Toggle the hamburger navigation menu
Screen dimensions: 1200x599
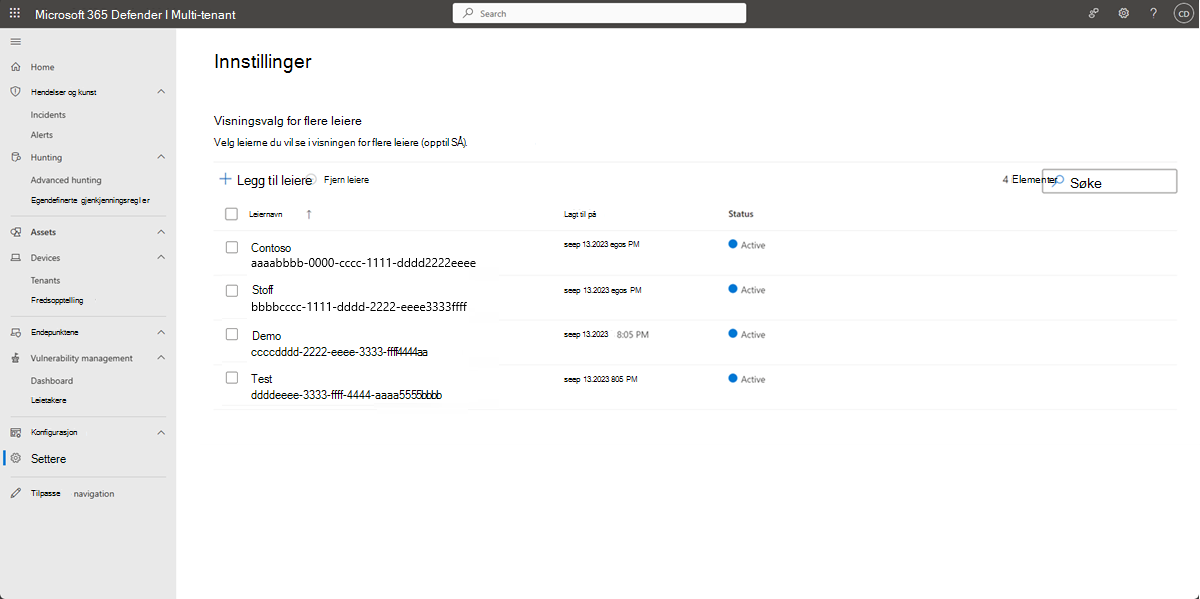[x=15, y=41]
